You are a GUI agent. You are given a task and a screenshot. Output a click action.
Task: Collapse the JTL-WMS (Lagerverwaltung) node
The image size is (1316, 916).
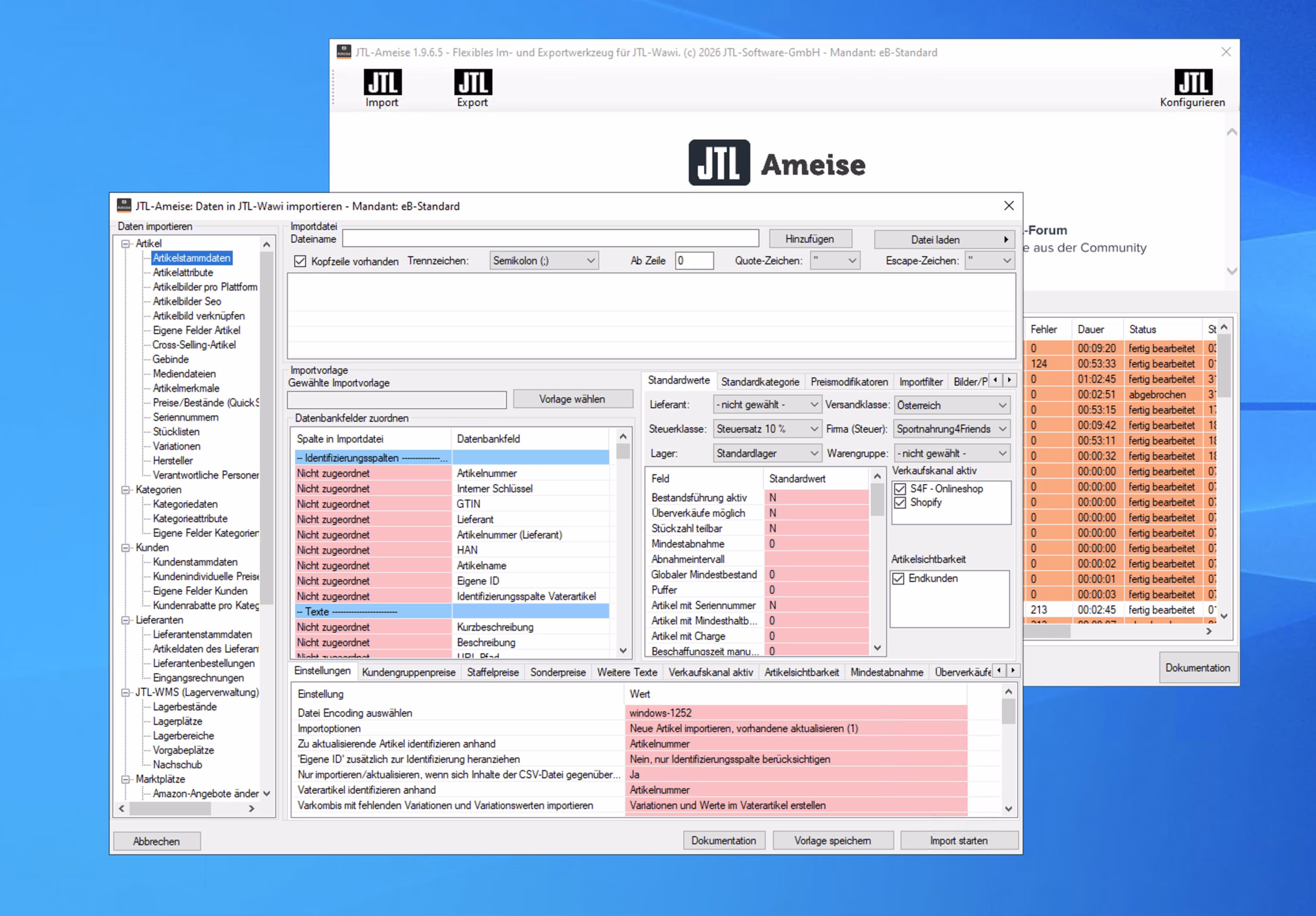pos(125,692)
